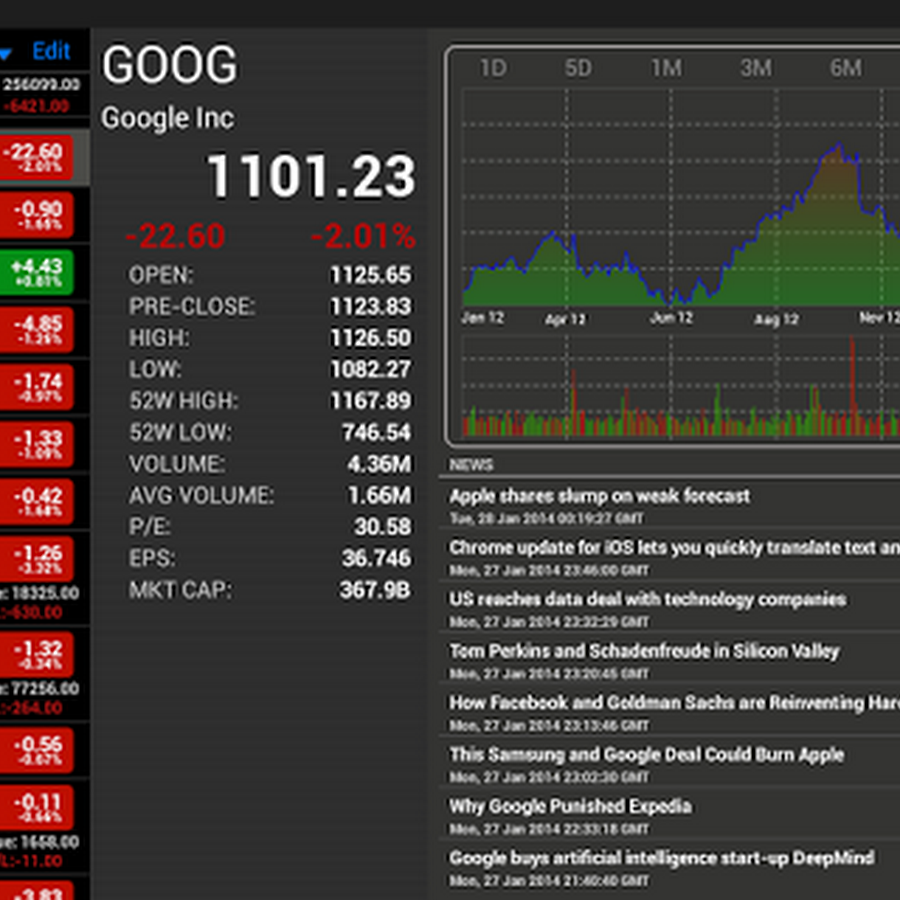Tap the EPS value 36.746
This screenshot has height=900, width=900.
tap(377, 558)
